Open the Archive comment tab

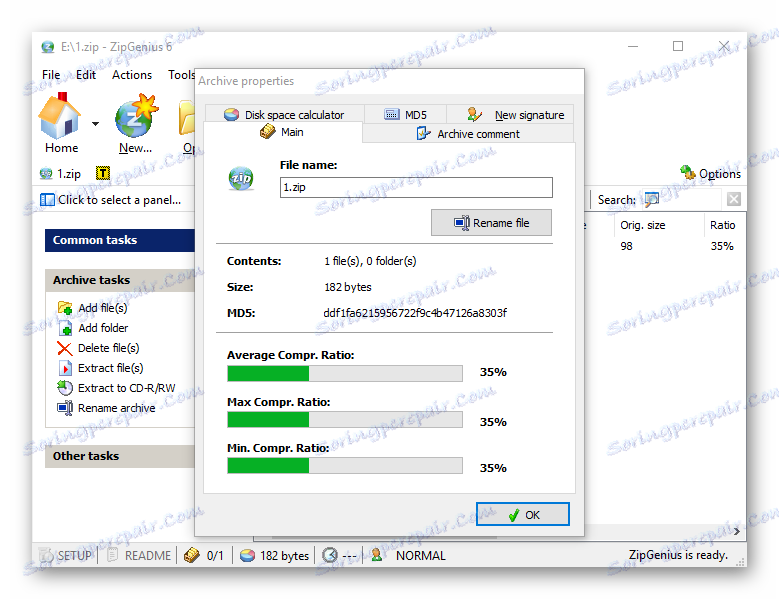(x=468, y=134)
